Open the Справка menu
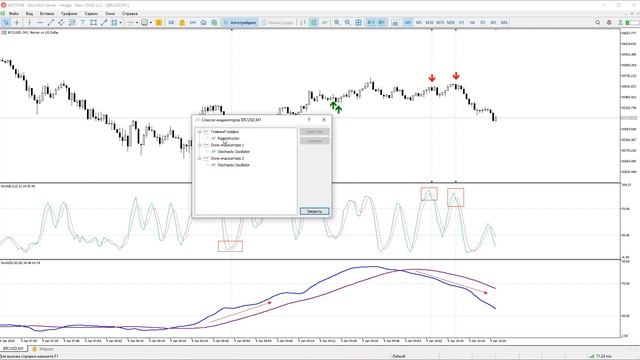640x360 pixels. point(130,13)
